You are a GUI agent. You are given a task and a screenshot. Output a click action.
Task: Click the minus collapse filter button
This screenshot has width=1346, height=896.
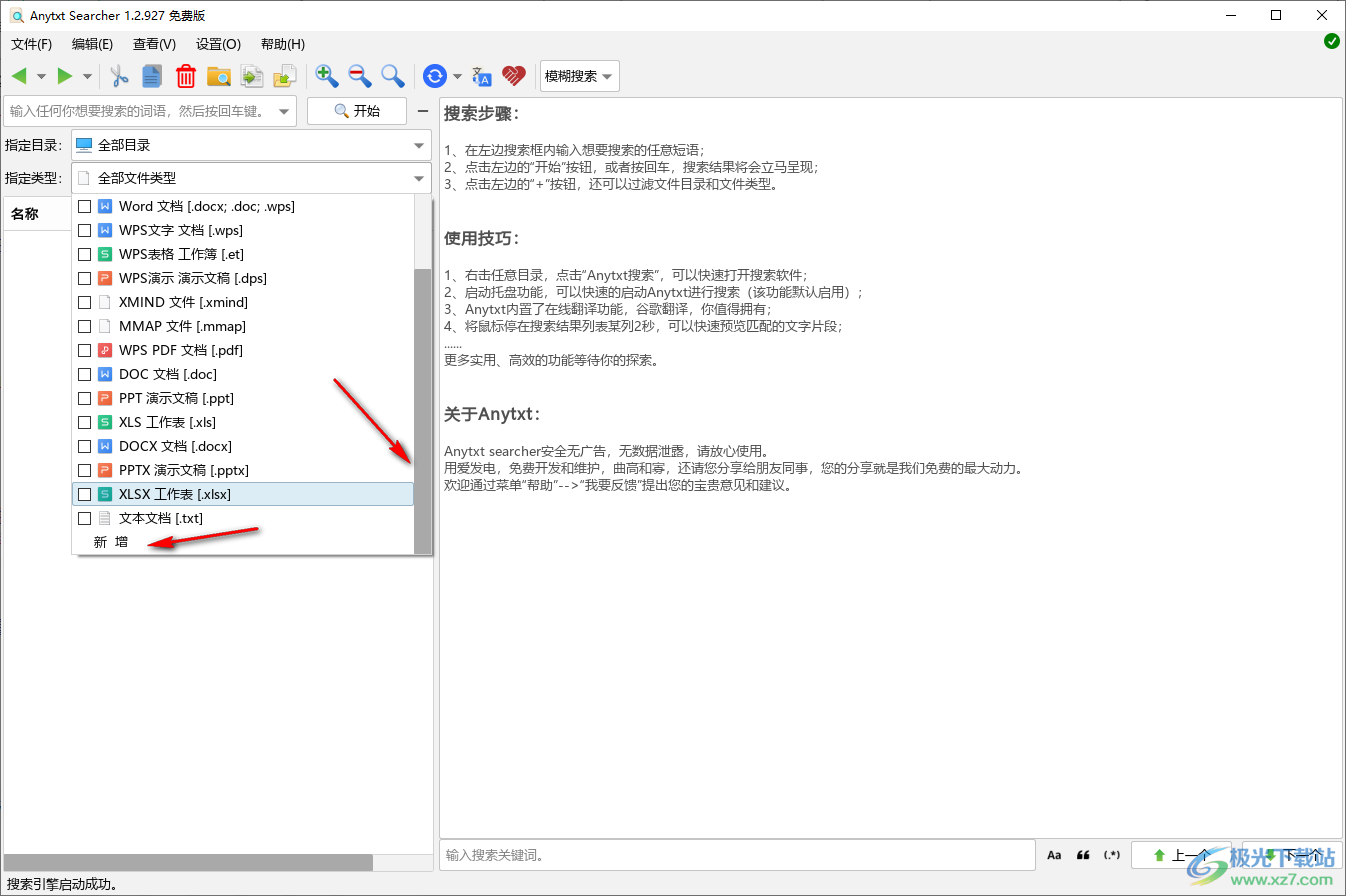[x=423, y=111]
